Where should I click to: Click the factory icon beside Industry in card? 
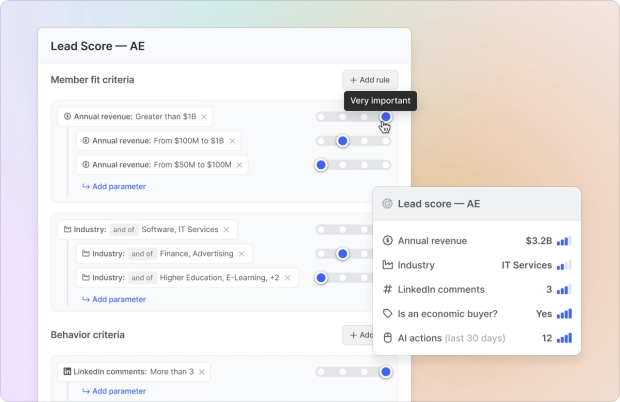coord(388,265)
